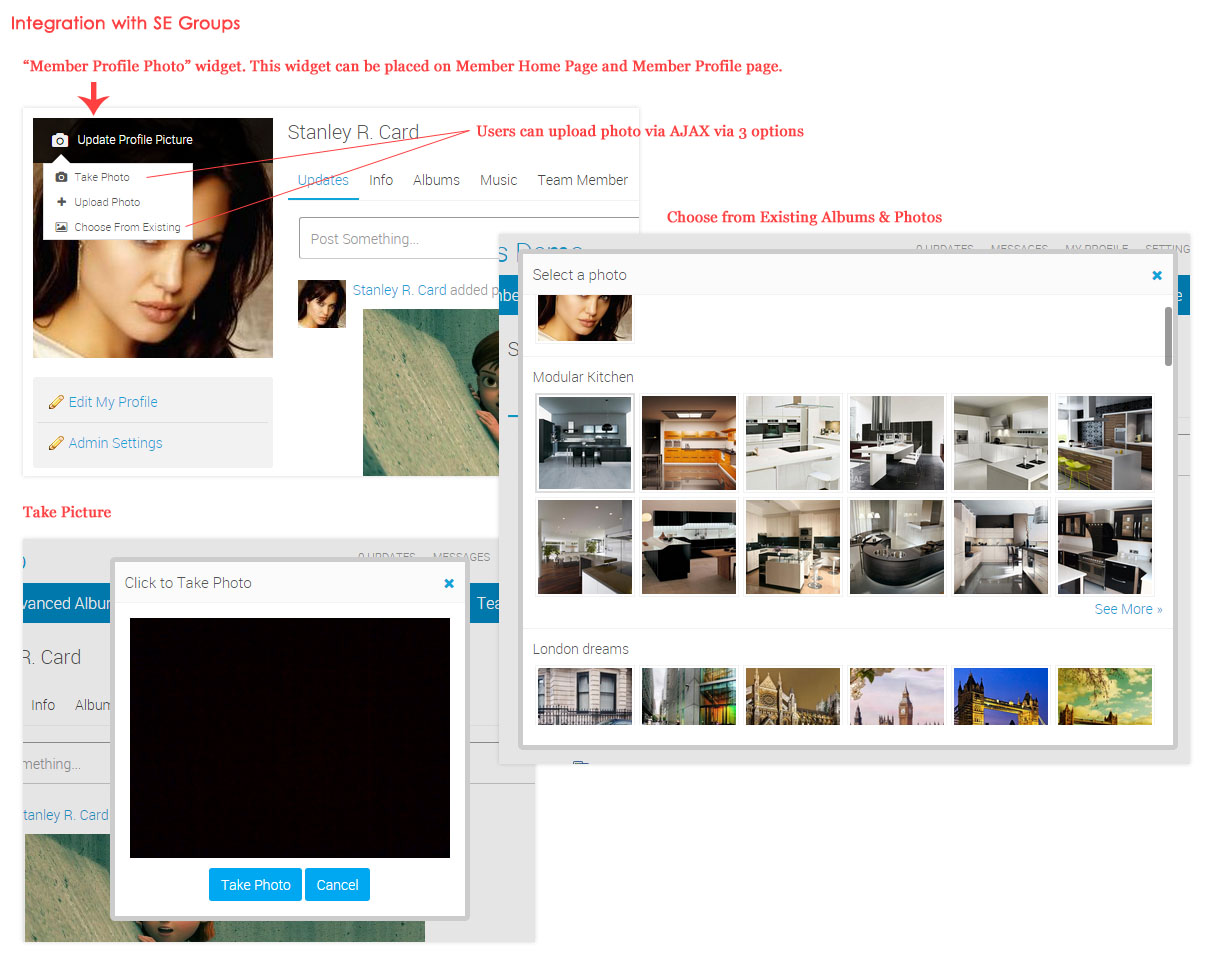Open the Music tab
Screen dimensions: 1229x962
(498, 180)
